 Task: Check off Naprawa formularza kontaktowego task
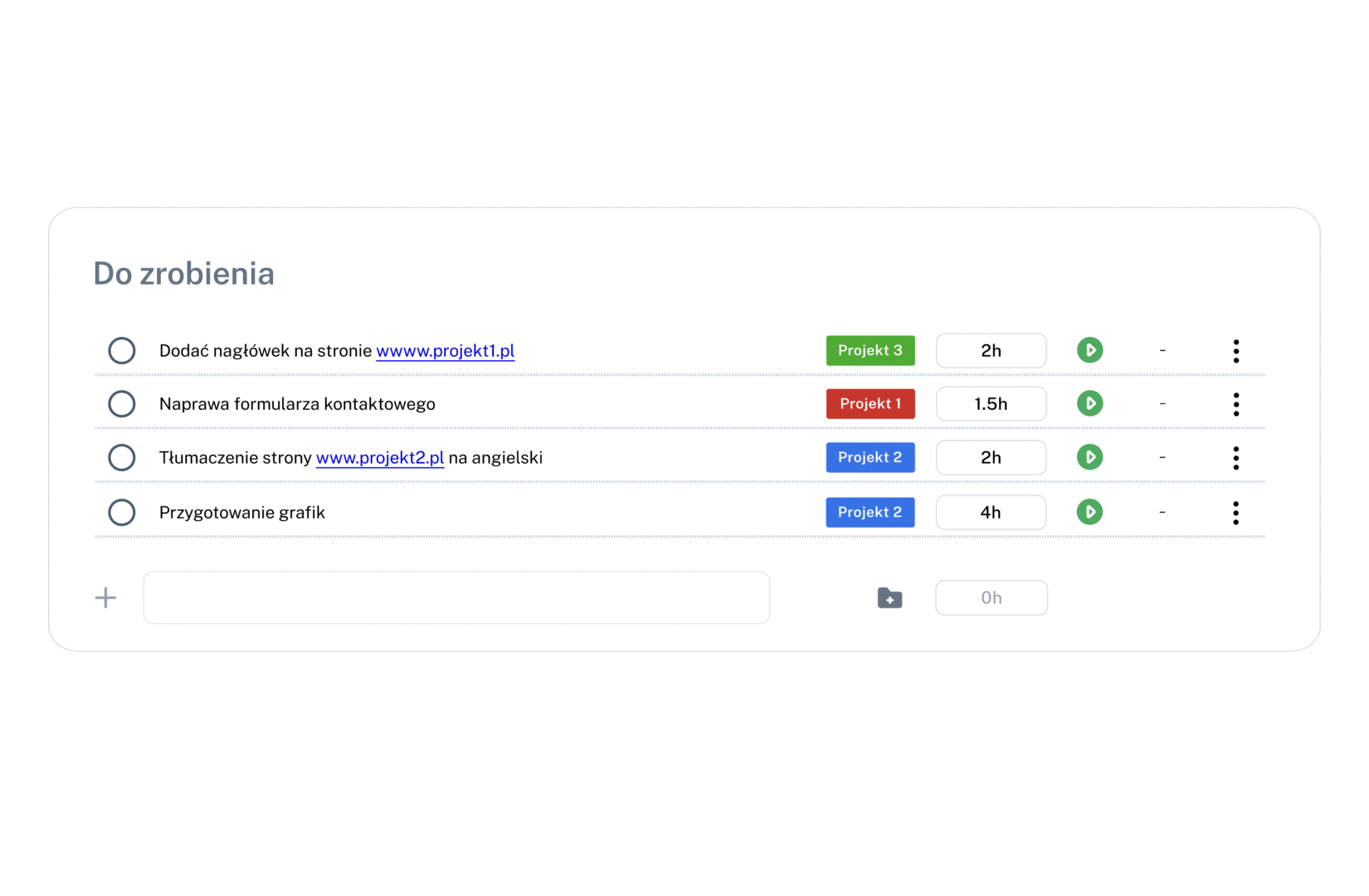pyautogui.click(x=122, y=404)
